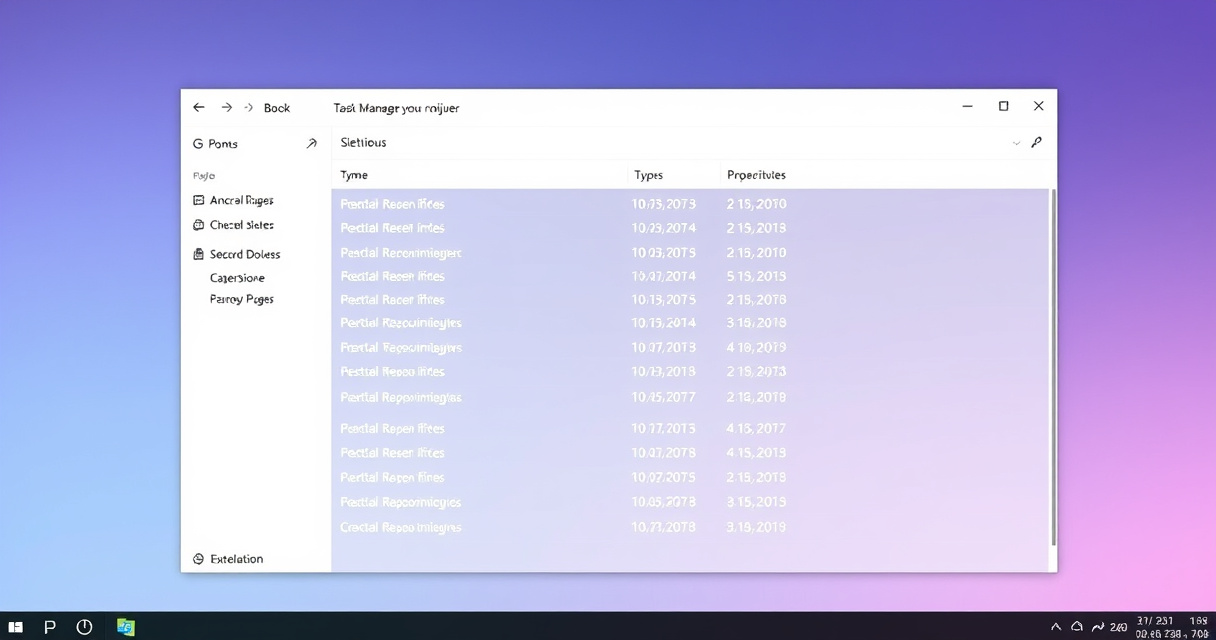
Task: Click the Secord Doless sidebar icon
Action: 199,254
